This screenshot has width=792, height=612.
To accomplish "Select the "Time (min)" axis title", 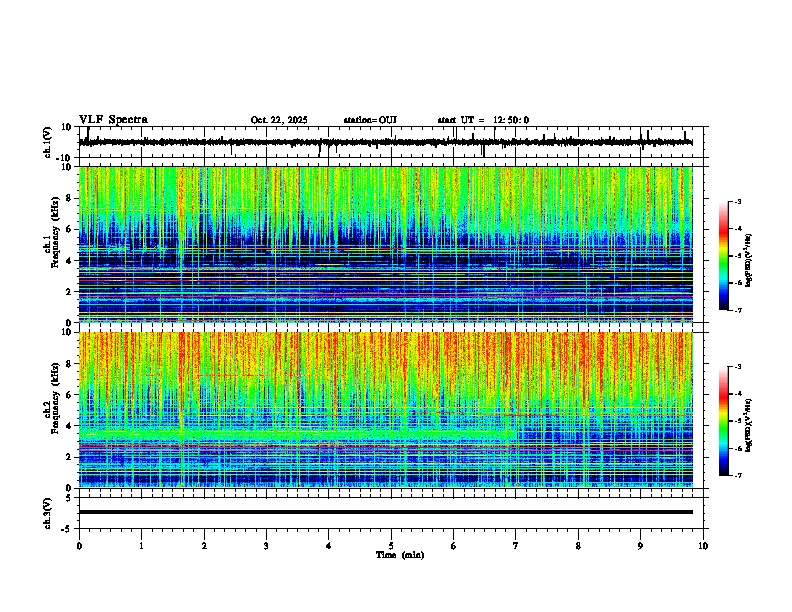I will click(400, 555).
